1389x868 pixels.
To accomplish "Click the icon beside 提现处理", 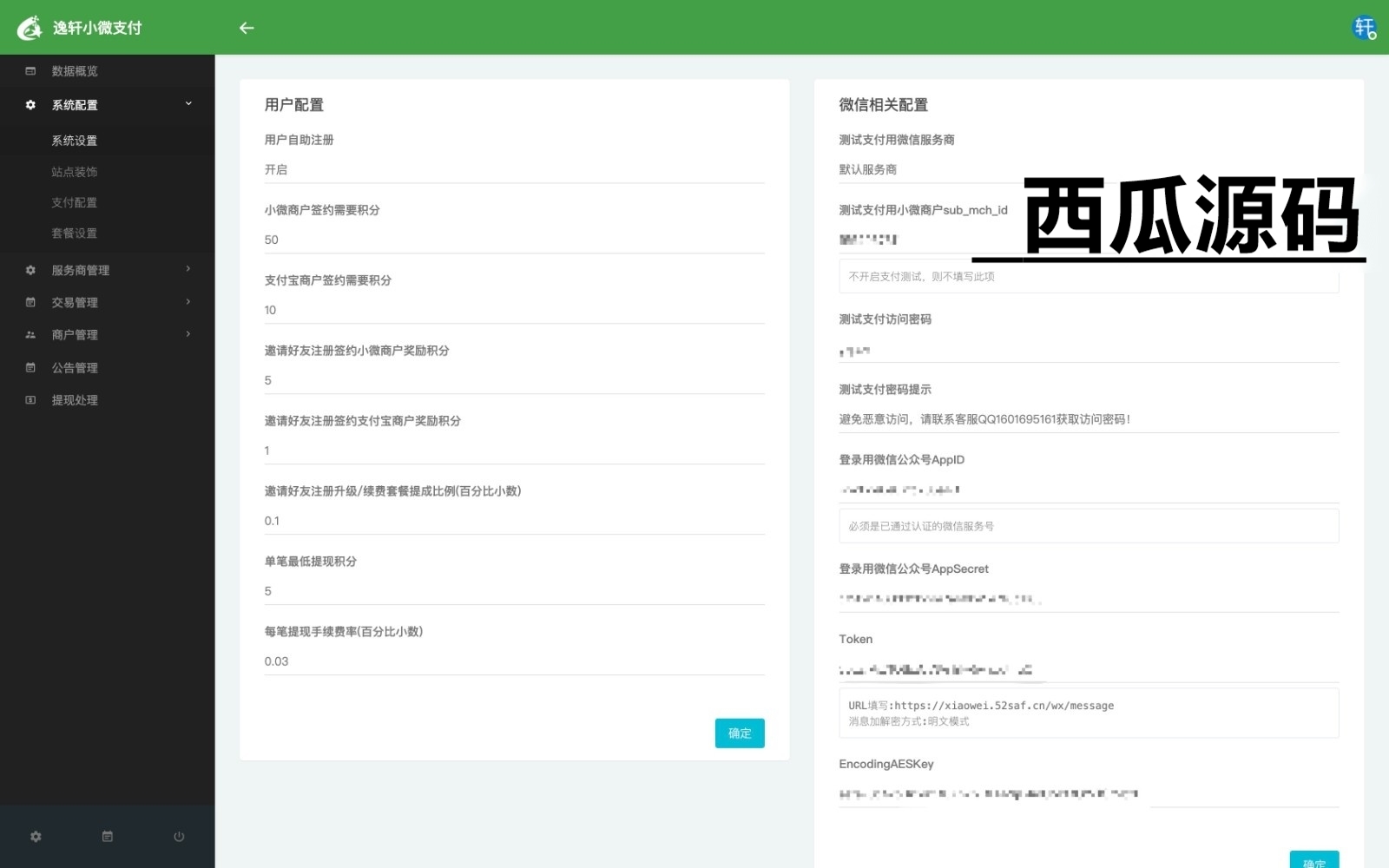I will (x=31, y=400).
